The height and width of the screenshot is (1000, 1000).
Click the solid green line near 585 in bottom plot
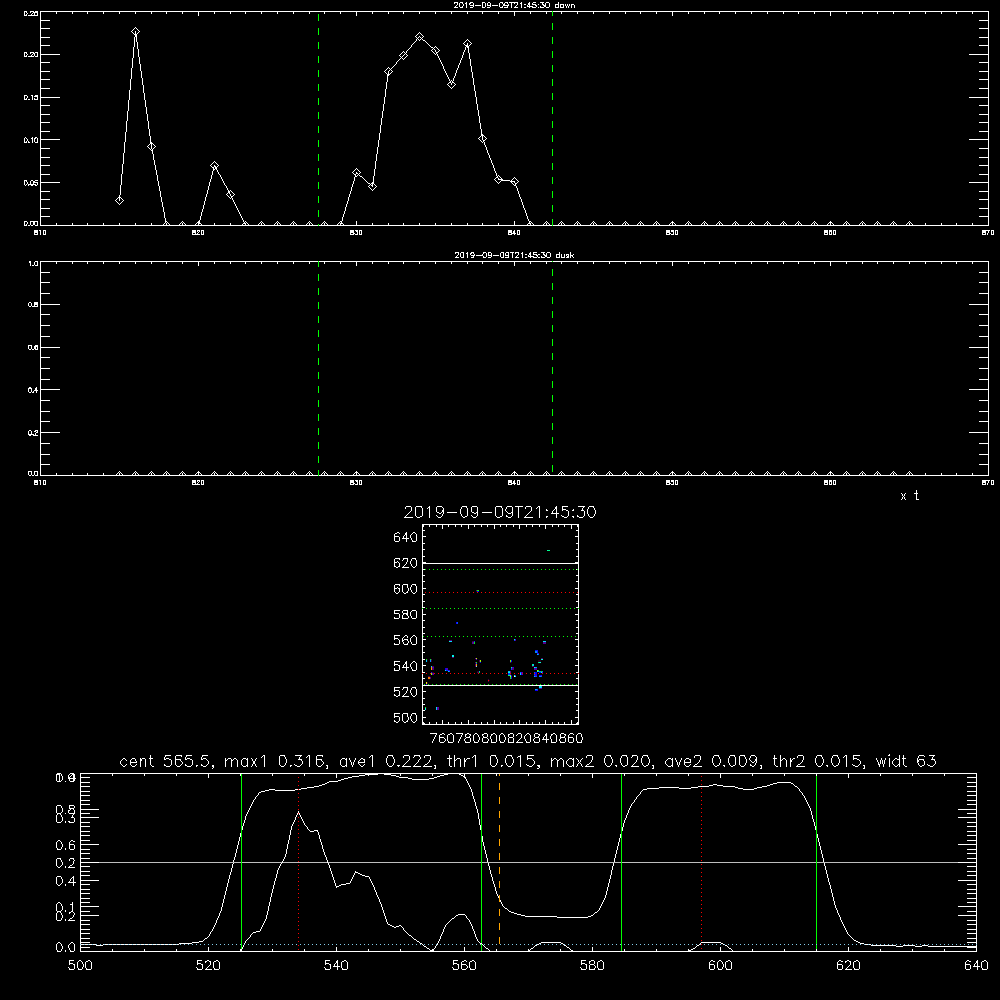pos(621,861)
